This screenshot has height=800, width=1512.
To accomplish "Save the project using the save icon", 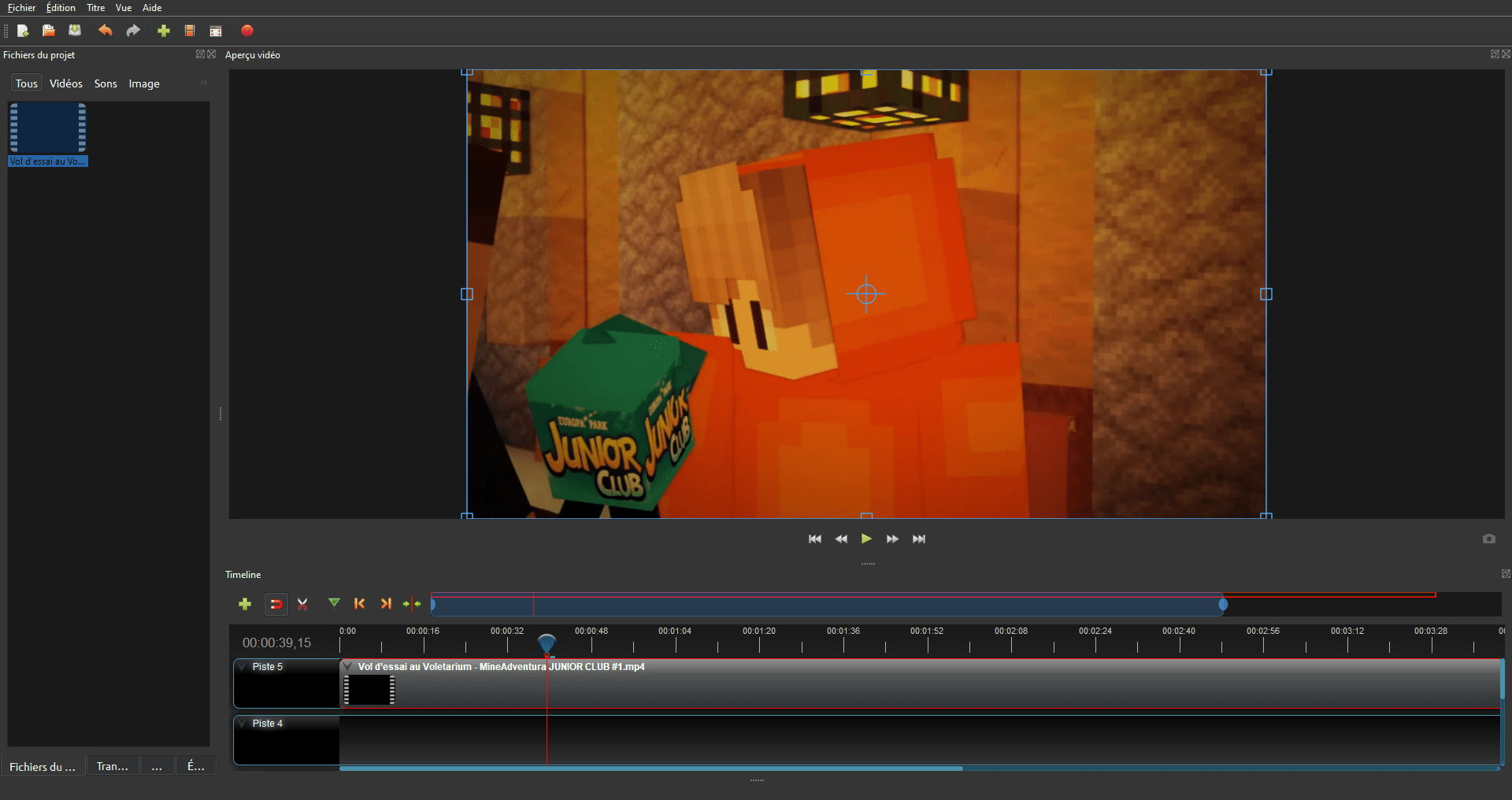I will click(75, 31).
